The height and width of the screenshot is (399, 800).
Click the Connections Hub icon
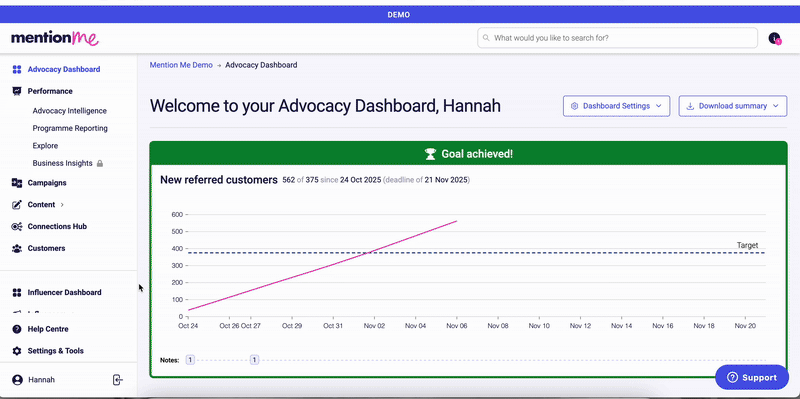click(x=17, y=227)
